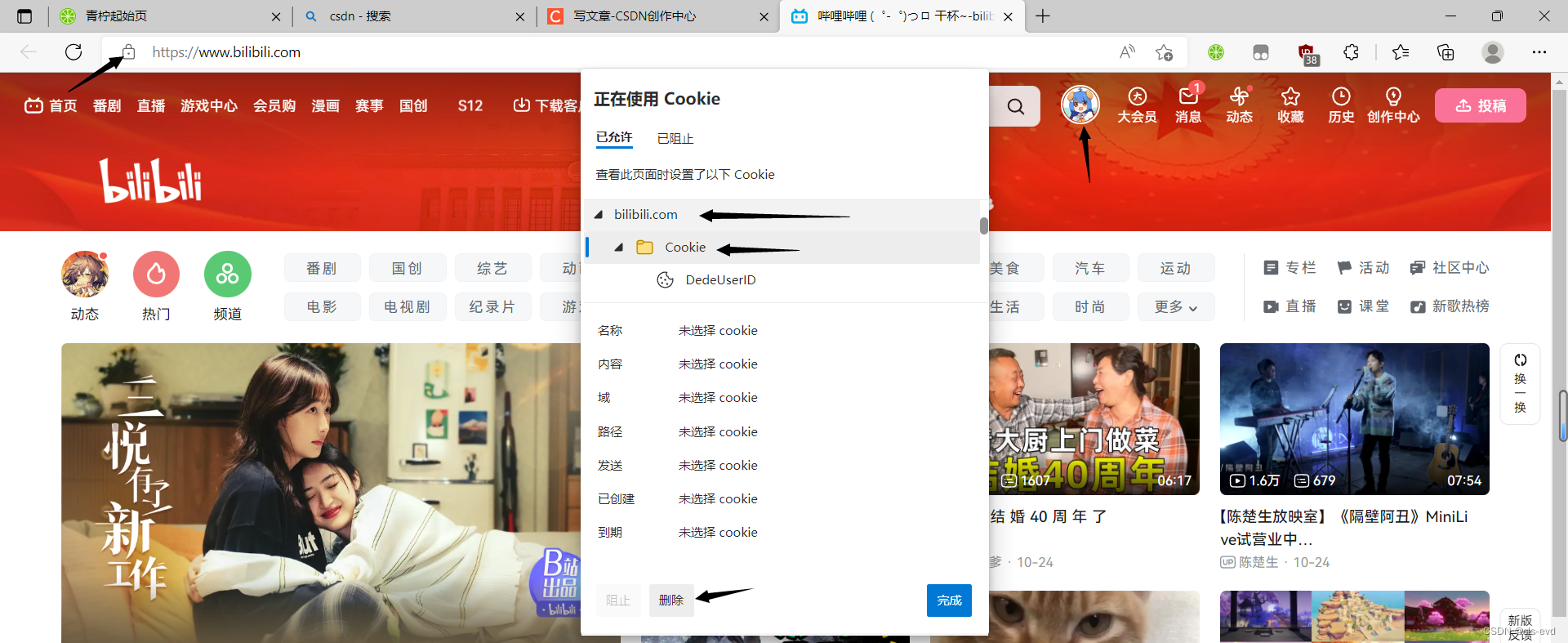Click the 完成 button in cookie dialog

coord(949,601)
